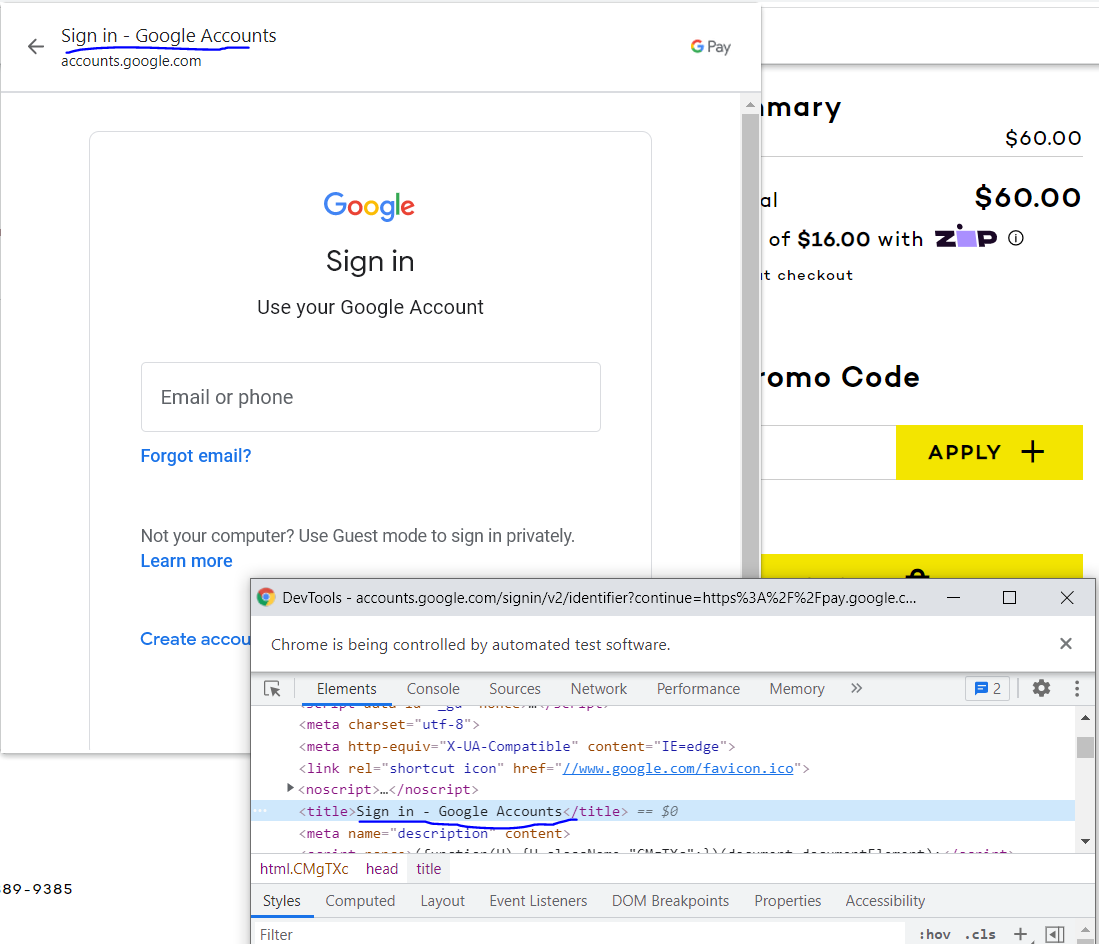Viewport: 1099px width, 944px height.
Task: Click the Create account link
Action: pyautogui.click(x=196, y=639)
